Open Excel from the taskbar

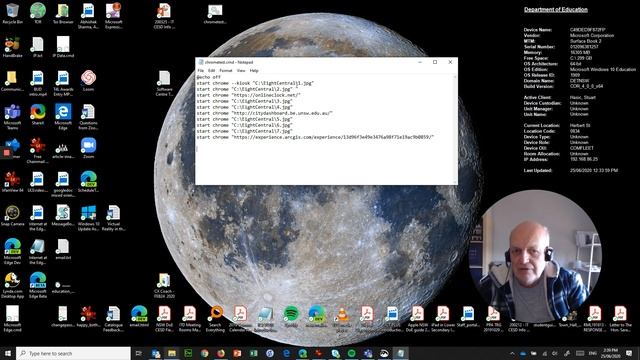pos(253,353)
